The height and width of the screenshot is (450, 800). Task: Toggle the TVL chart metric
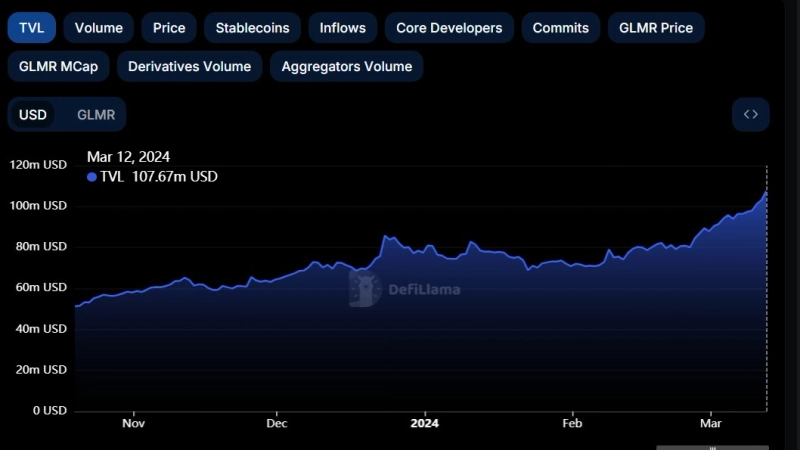(32, 28)
